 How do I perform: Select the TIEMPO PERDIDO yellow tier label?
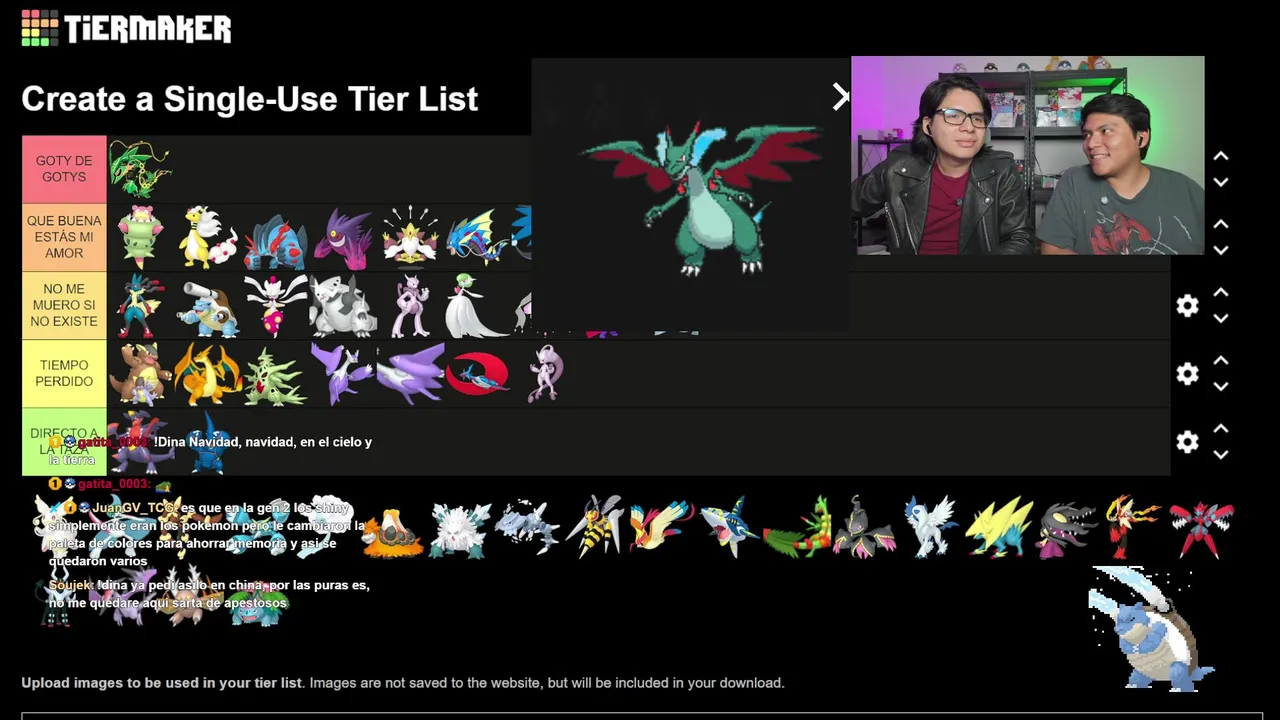point(64,373)
